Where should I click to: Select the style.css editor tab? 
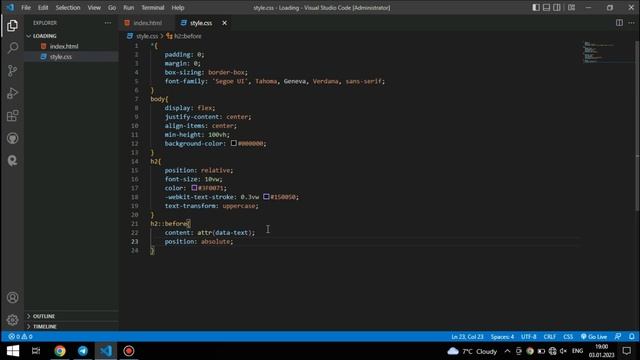point(201,23)
